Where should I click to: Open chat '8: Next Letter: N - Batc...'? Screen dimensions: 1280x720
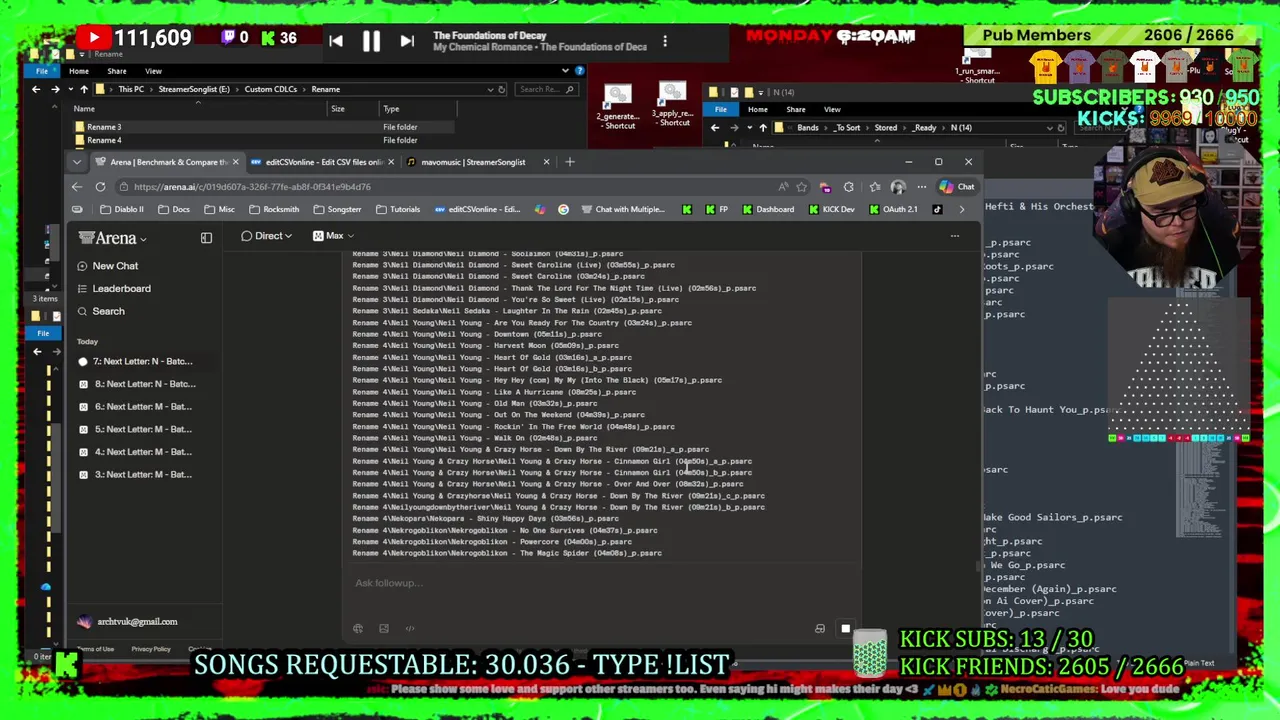(x=143, y=384)
